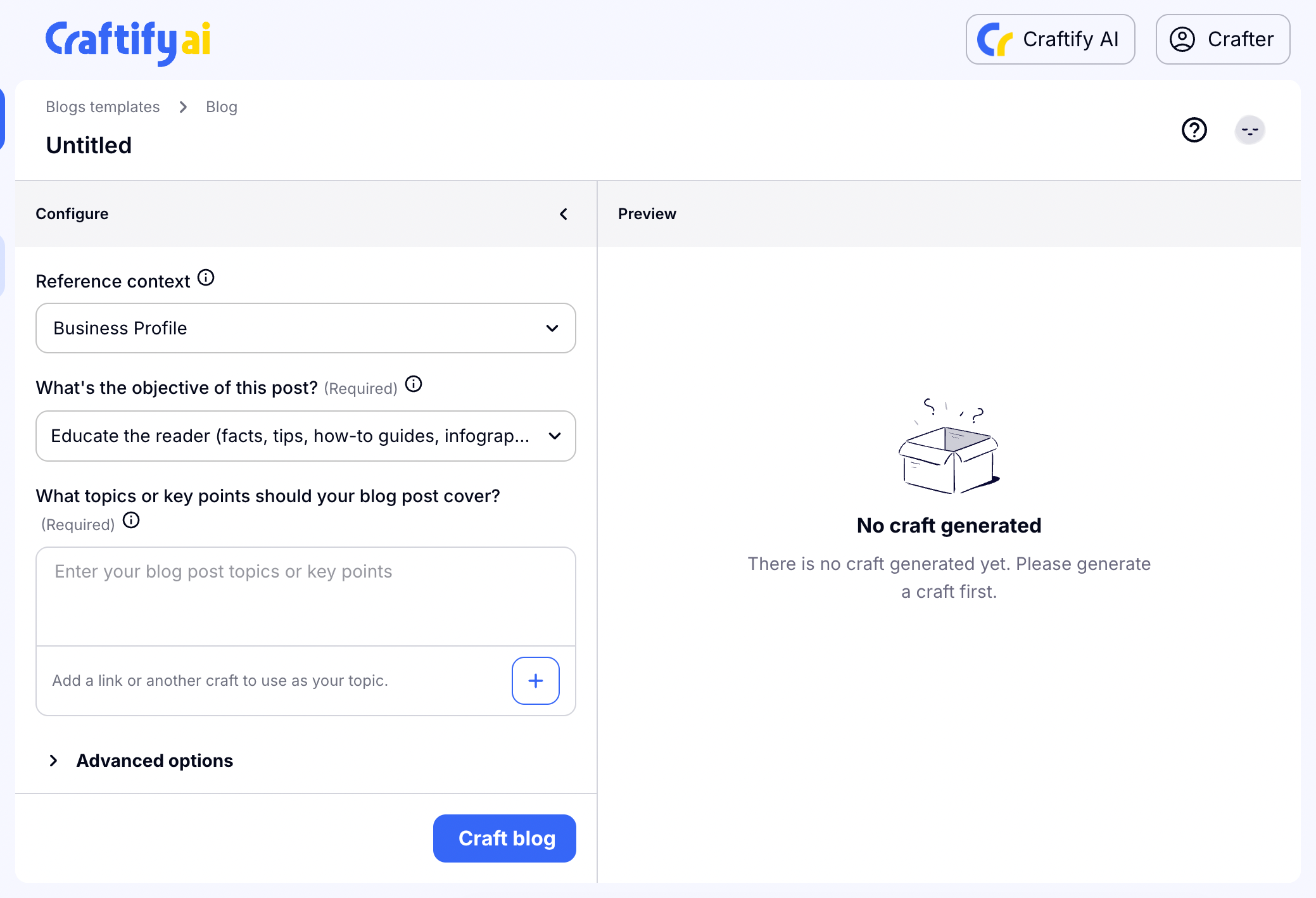The width and height of the screenshot is (1316, 898).
Task: Expand Advanced options section
Action: pos(154,761)
